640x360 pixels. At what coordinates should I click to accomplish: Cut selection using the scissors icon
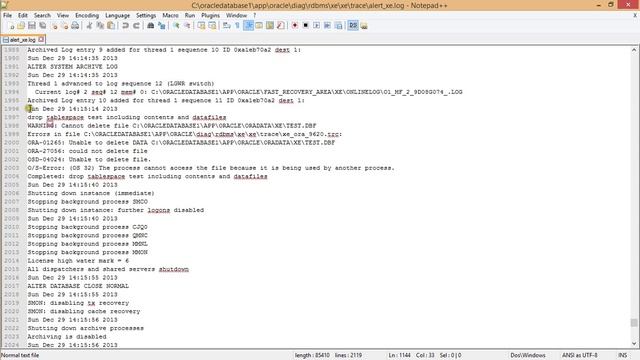[89, 26]
